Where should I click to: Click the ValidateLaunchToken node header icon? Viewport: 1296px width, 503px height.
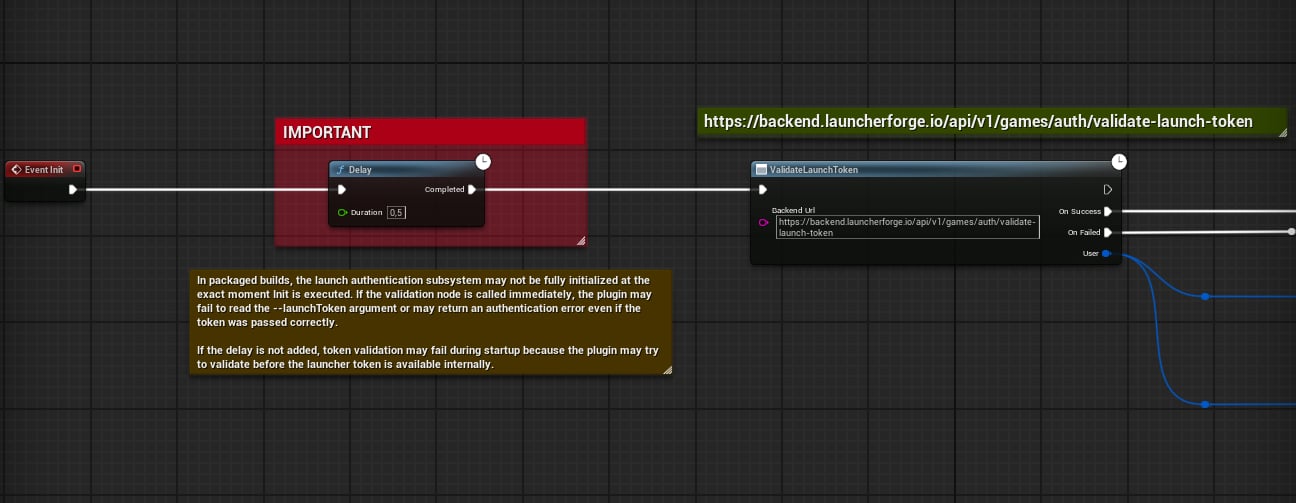click(x=761, y=170)
